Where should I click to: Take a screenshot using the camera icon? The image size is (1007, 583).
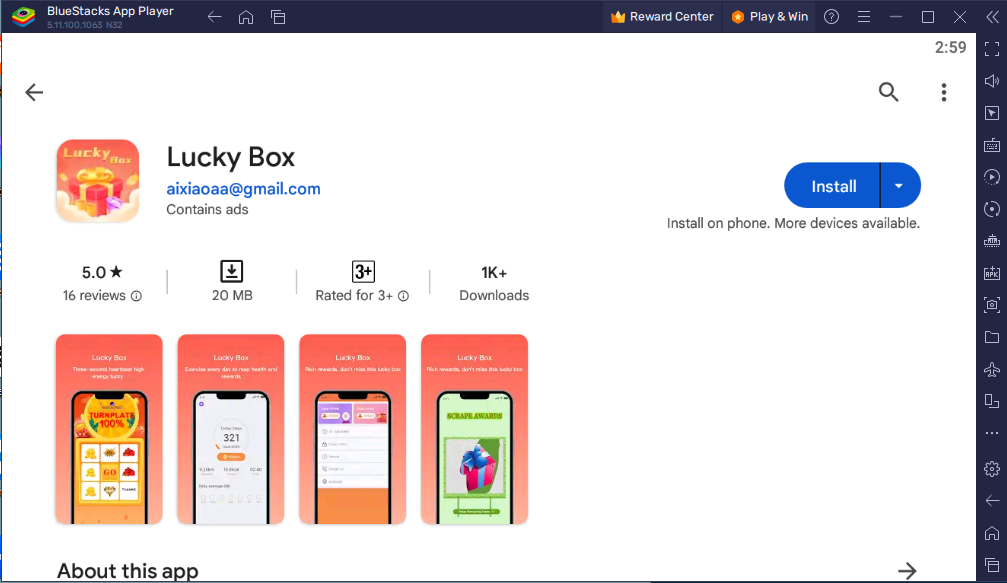pos(992,305)
